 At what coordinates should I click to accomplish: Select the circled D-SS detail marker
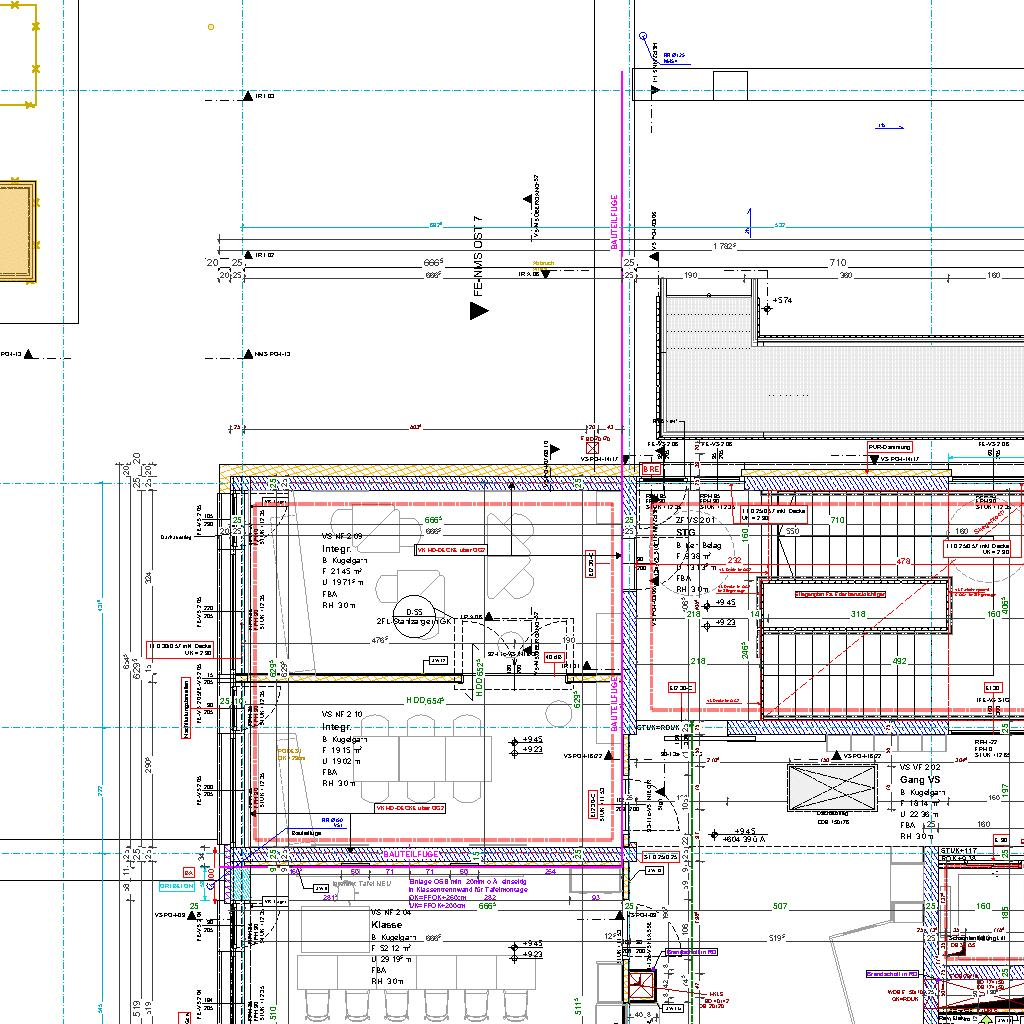408,611
